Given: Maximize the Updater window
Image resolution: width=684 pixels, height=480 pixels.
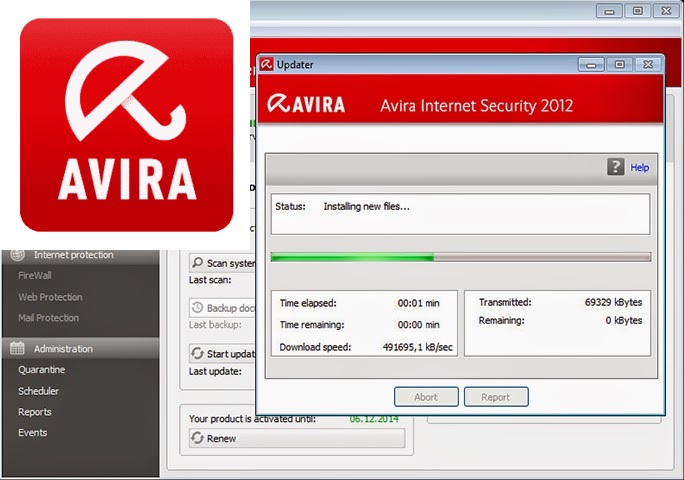Looking at the screenshot, I should 619,65.
